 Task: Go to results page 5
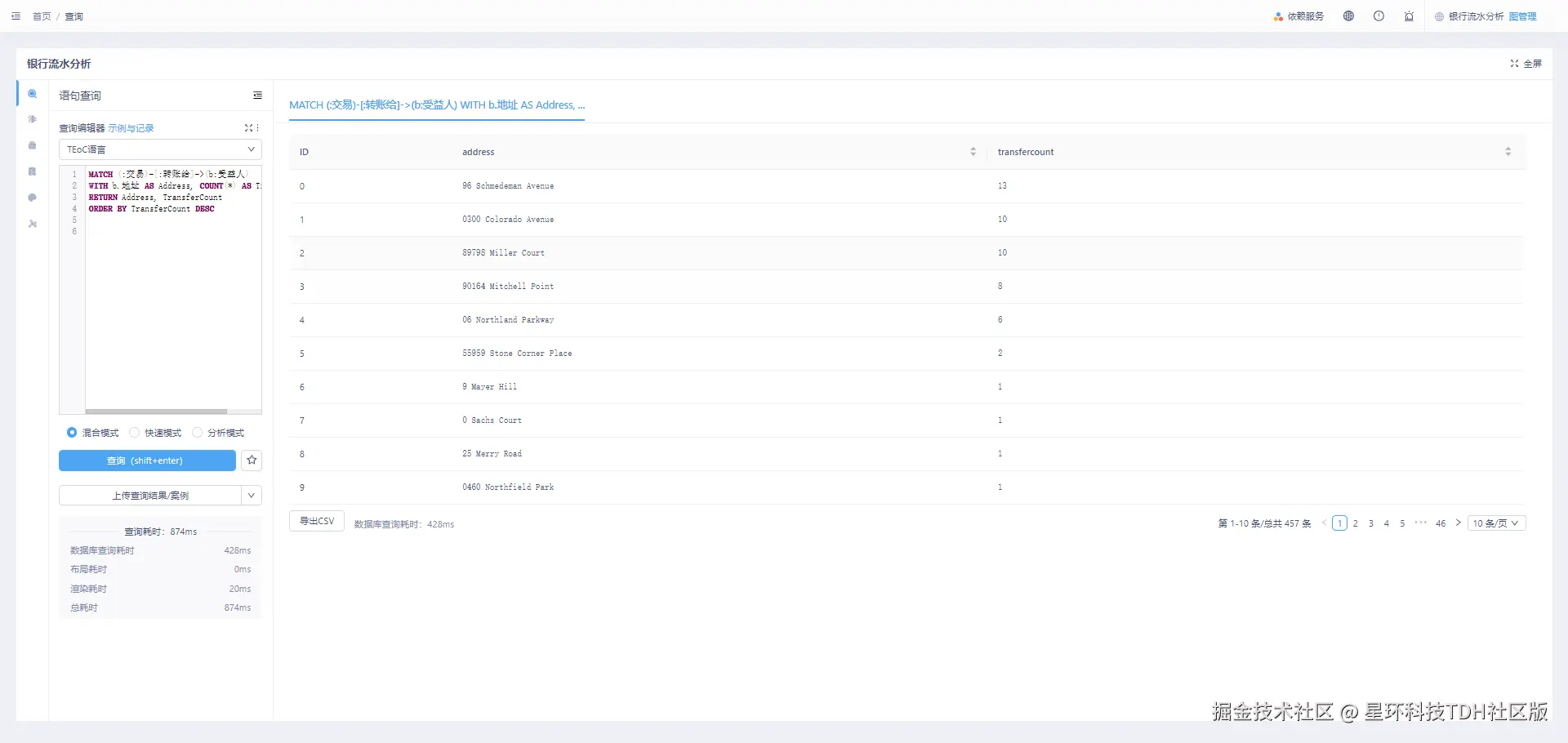1402,523
